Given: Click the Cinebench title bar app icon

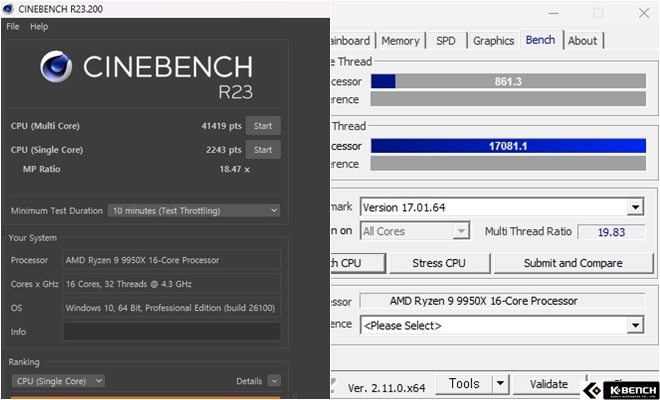Looking at the screenshot, I should [x=8, y=9].
